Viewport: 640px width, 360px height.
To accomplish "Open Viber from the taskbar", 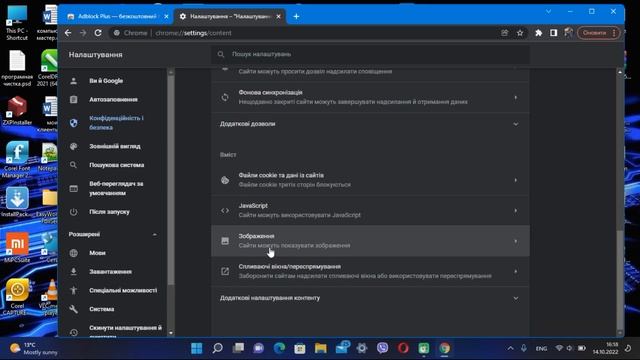I will tap(382, 348).
